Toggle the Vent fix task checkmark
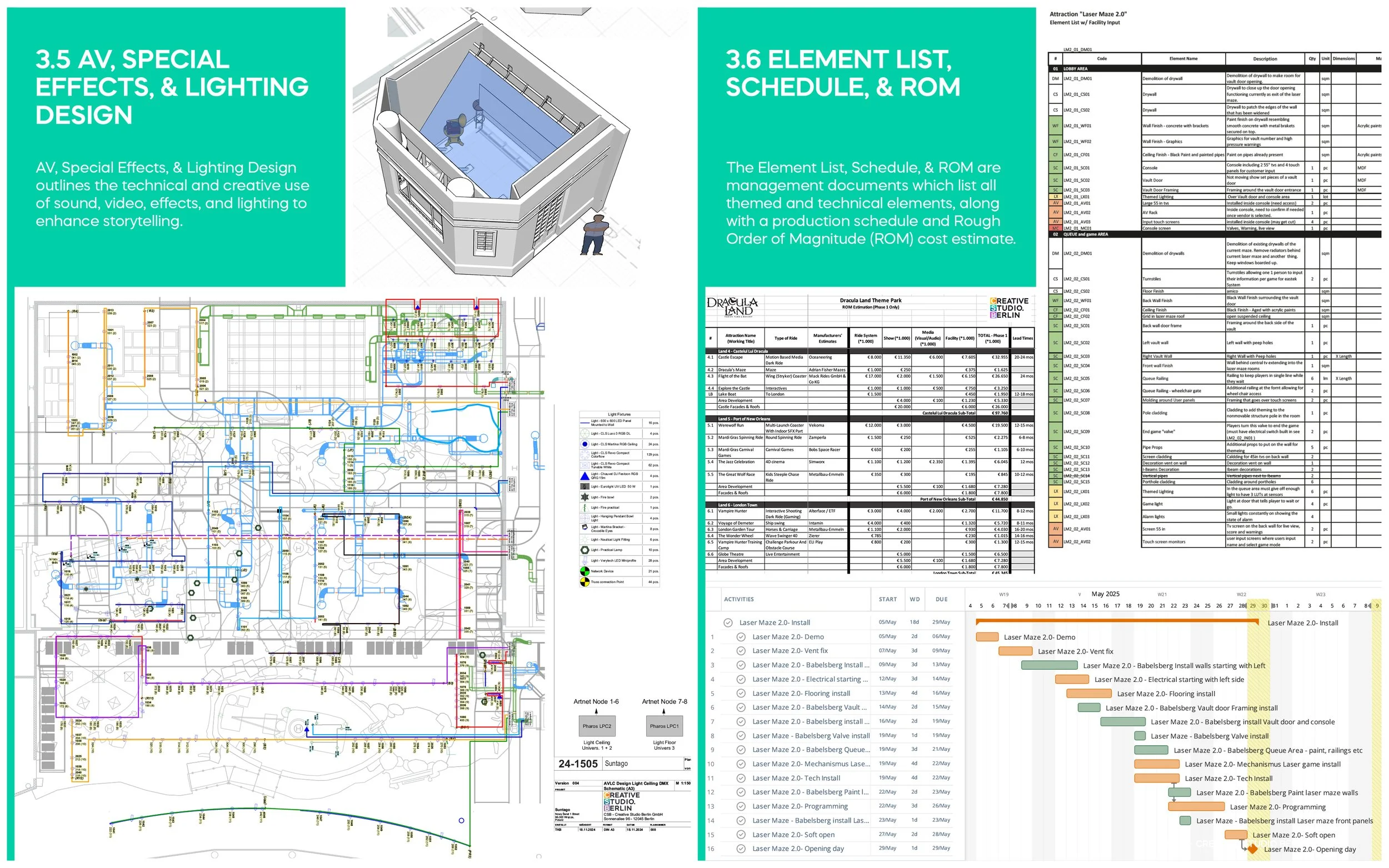Image resolution: width=1389 pixels, height=868 pixels. click(x=741, y=651)
